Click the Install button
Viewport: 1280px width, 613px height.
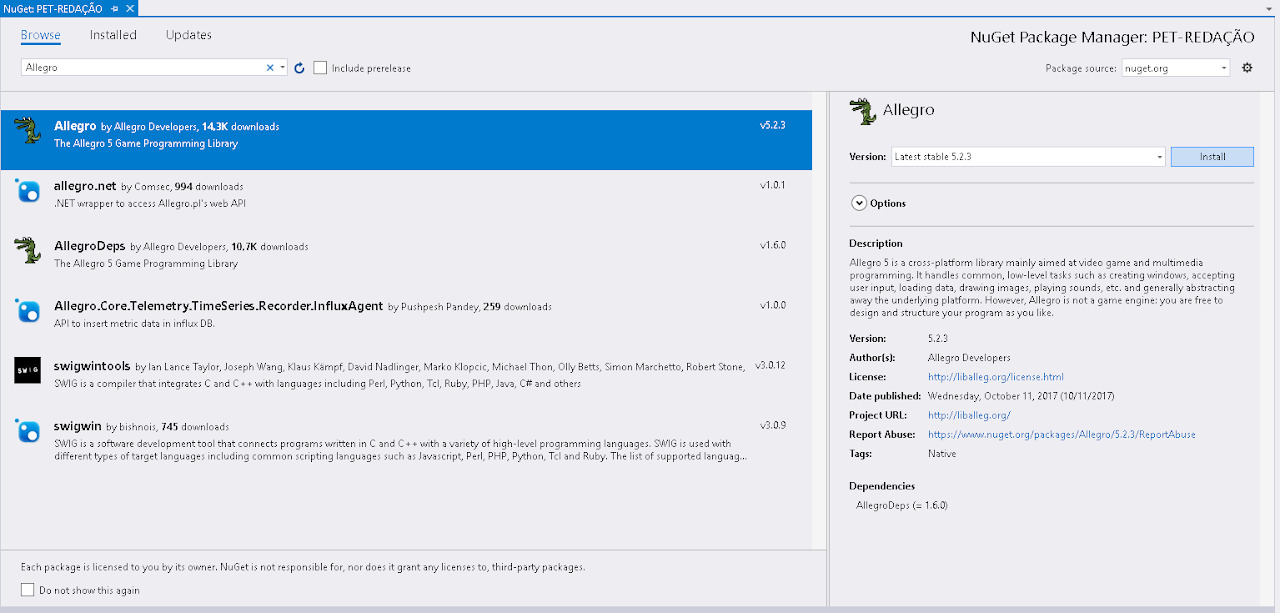1211,157
